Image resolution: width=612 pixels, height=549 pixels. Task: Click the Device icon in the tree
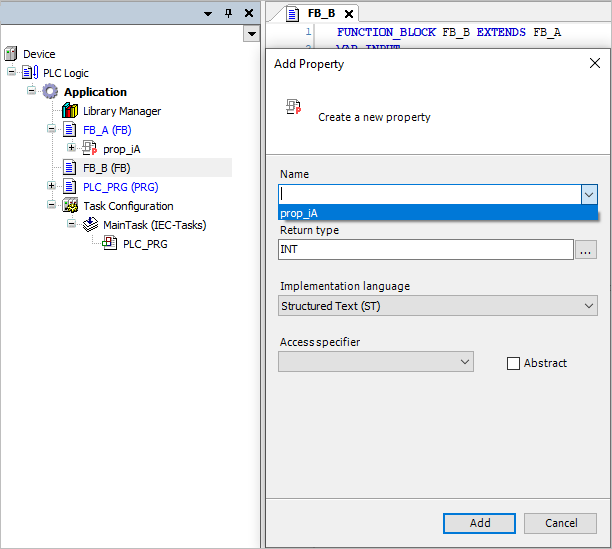click(11, 54)
